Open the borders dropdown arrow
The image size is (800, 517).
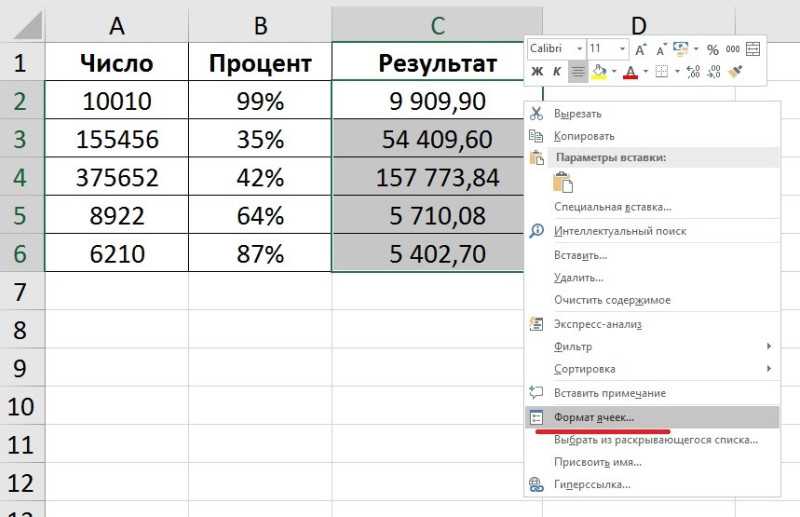tap(677, 71)
